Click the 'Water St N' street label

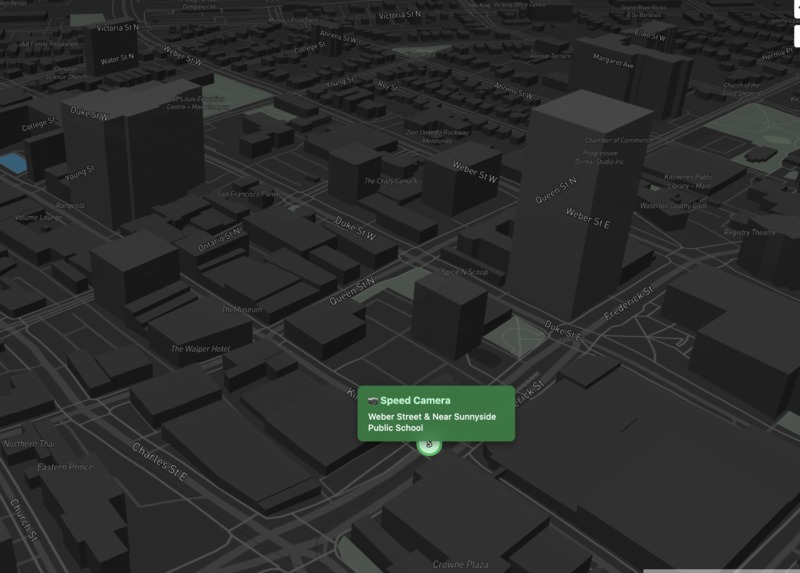[x=117, y=60]
